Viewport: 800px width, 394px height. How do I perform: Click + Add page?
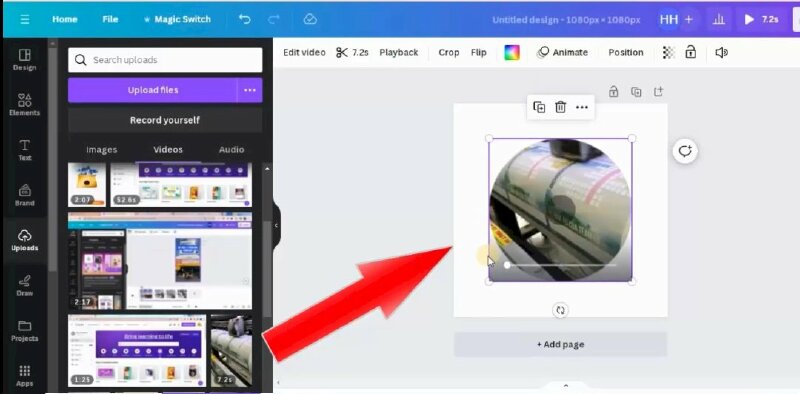(560, 344)
